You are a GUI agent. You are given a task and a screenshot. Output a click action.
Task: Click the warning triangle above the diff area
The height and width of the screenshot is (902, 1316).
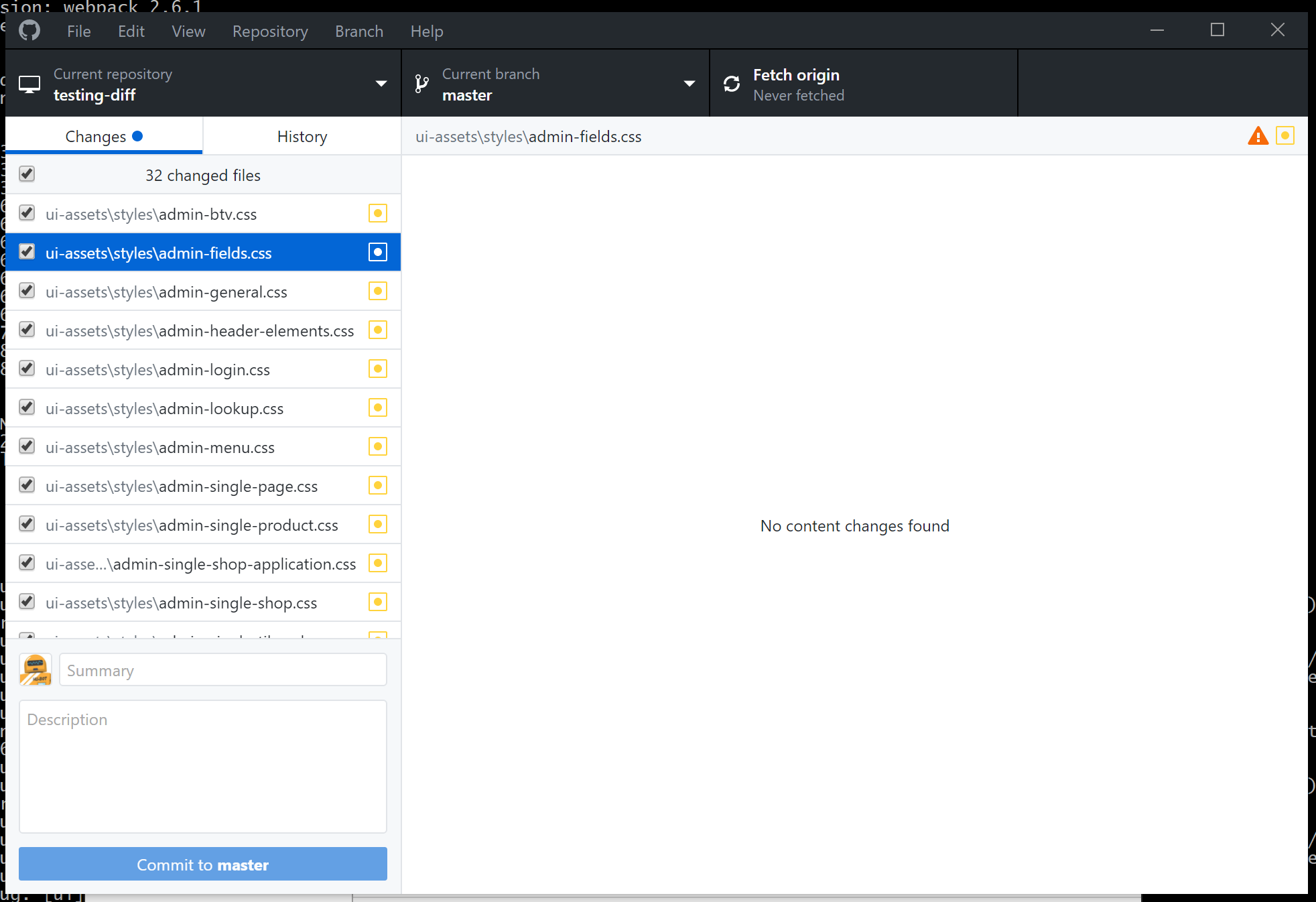pyautogui.click(x=1258, y=135)
